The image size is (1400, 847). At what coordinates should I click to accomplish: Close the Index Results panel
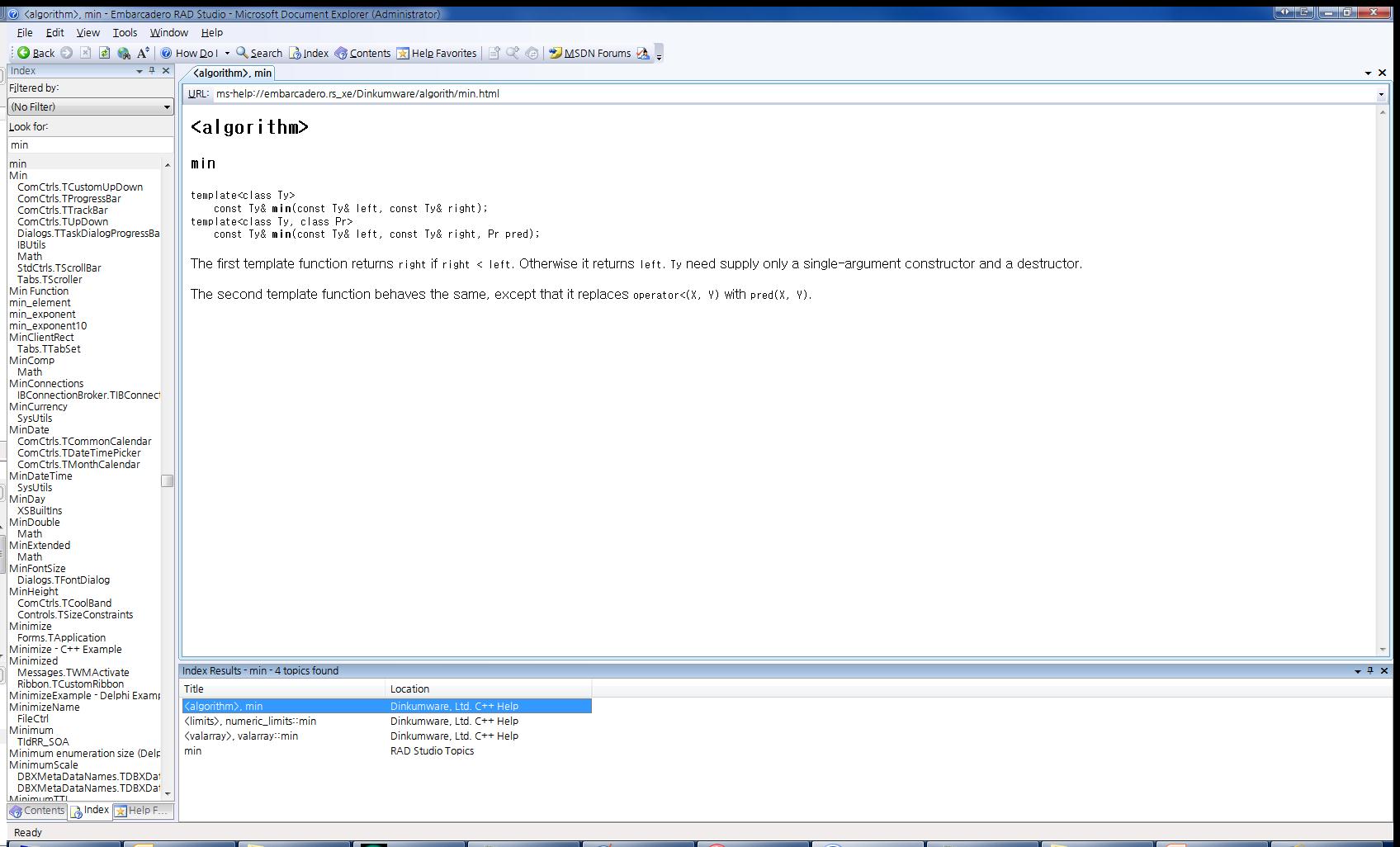(1384, 671)
